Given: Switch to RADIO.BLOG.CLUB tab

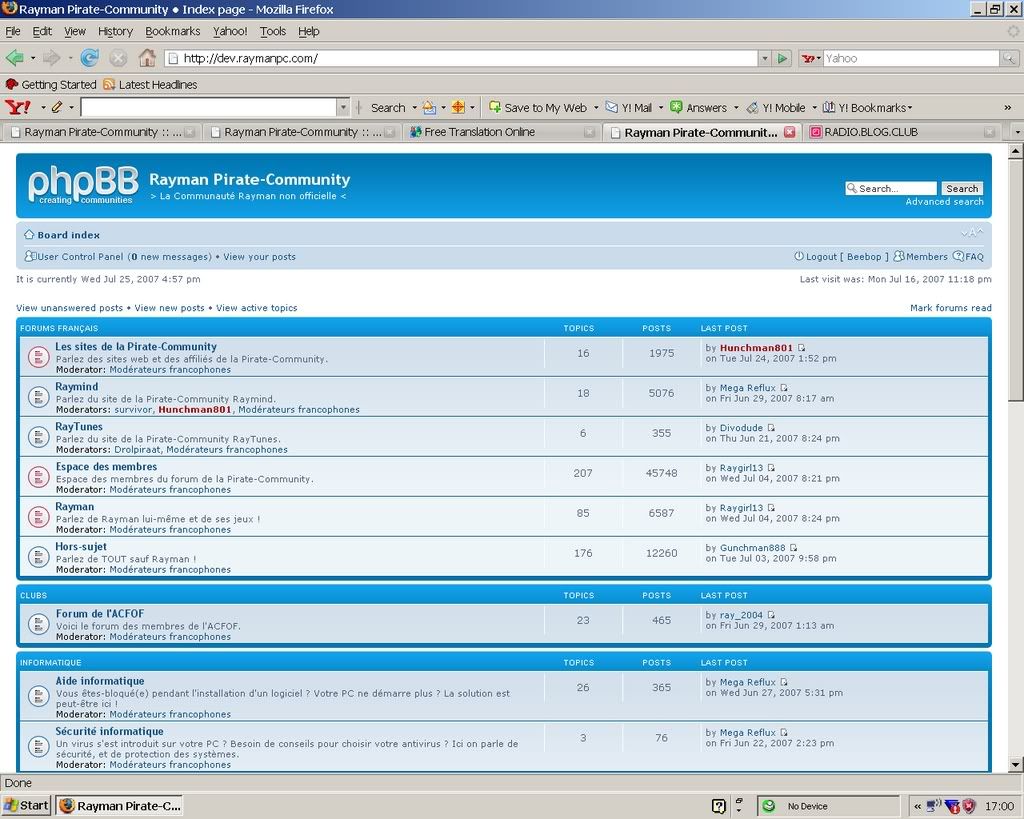Looking at the screenshot, I should tap(902, 132).
